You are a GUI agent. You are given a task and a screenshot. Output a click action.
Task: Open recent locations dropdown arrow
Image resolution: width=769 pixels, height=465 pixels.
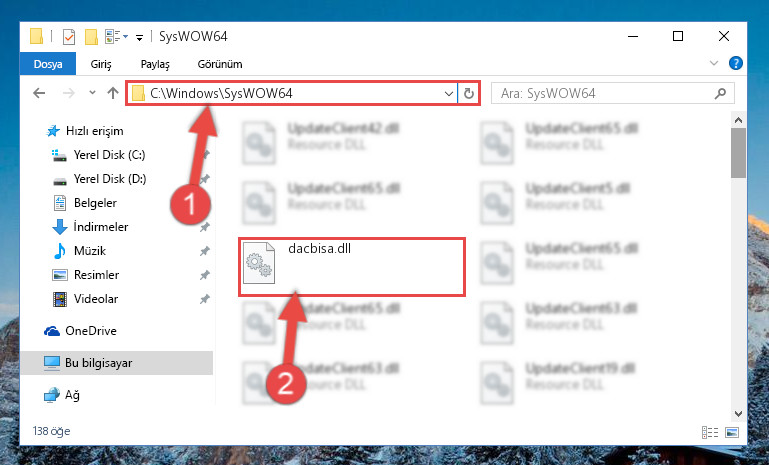pyautogui.click(x=92, y=93)
